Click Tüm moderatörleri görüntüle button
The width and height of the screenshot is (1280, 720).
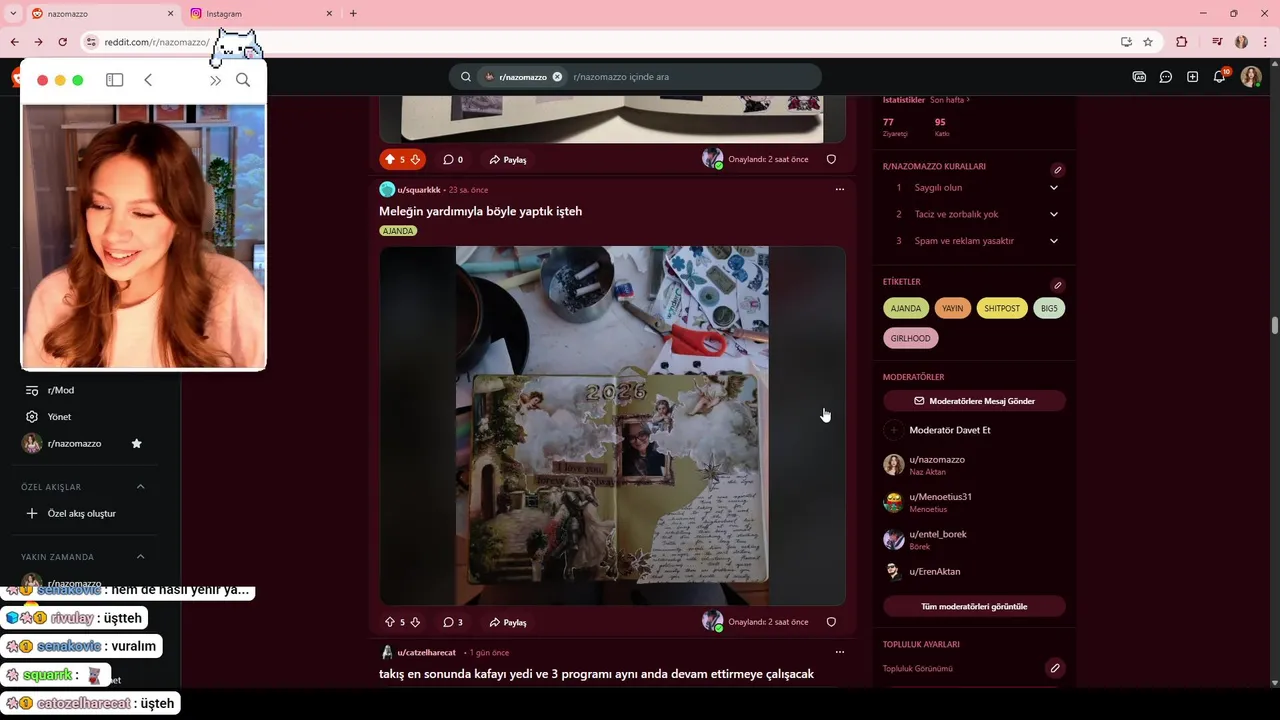[x=974, y=606]
